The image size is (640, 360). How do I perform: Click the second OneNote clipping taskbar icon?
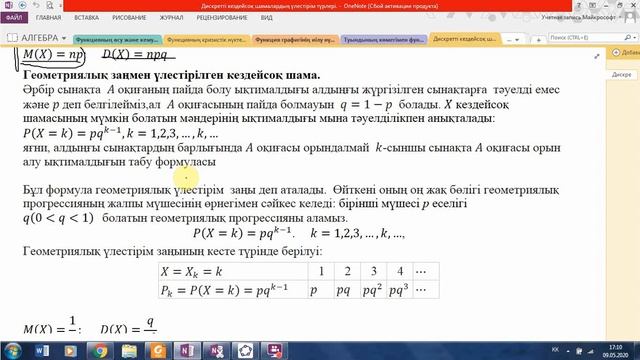(216, 351)
